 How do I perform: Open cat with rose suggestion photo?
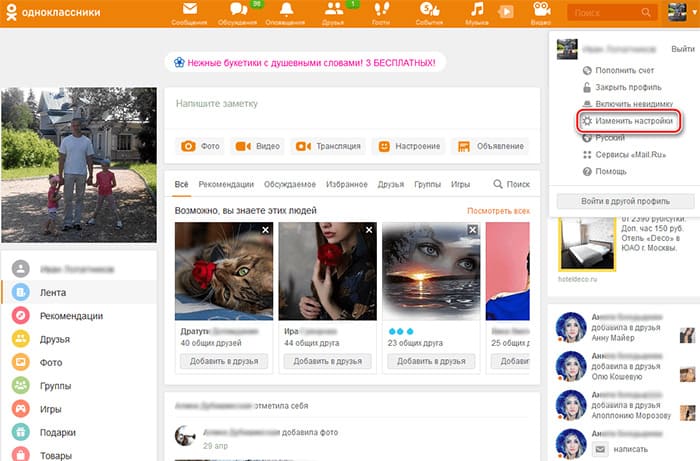224,271
